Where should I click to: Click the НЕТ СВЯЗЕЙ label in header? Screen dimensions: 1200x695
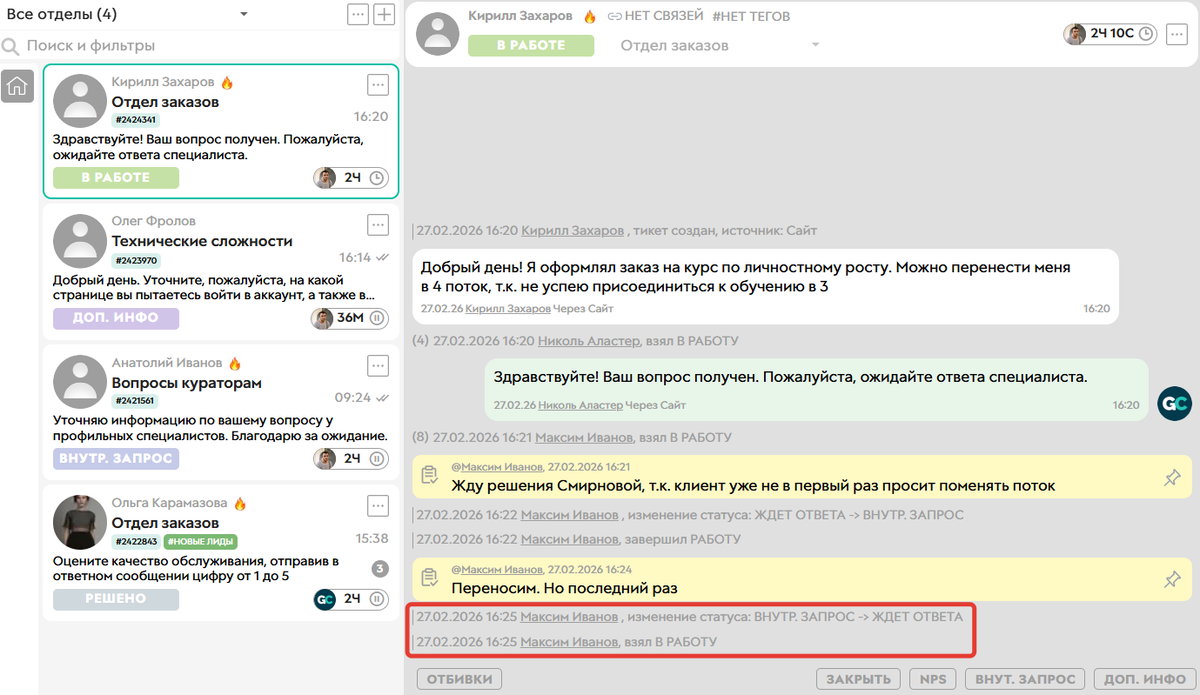coord(665,17)
